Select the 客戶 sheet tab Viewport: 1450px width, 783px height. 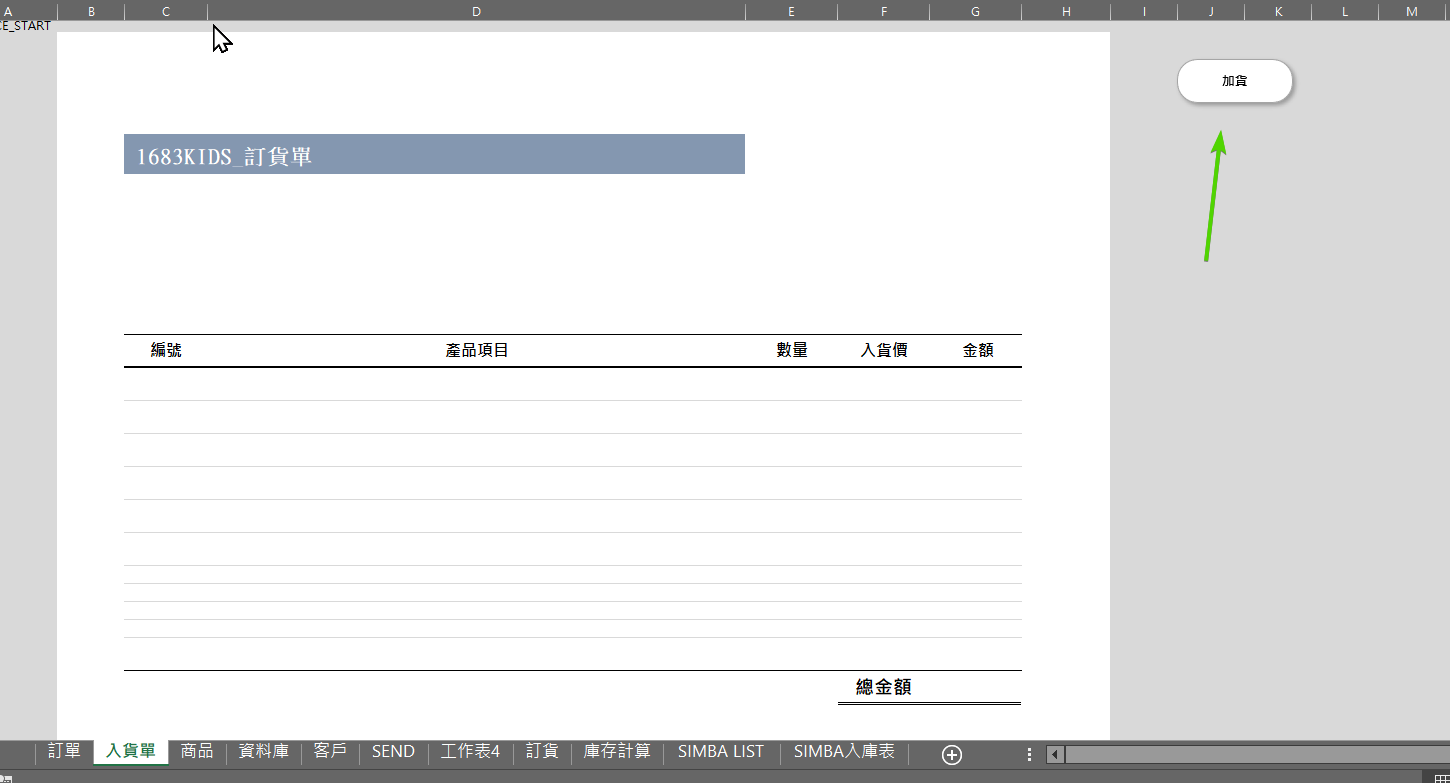click(330, 751)
